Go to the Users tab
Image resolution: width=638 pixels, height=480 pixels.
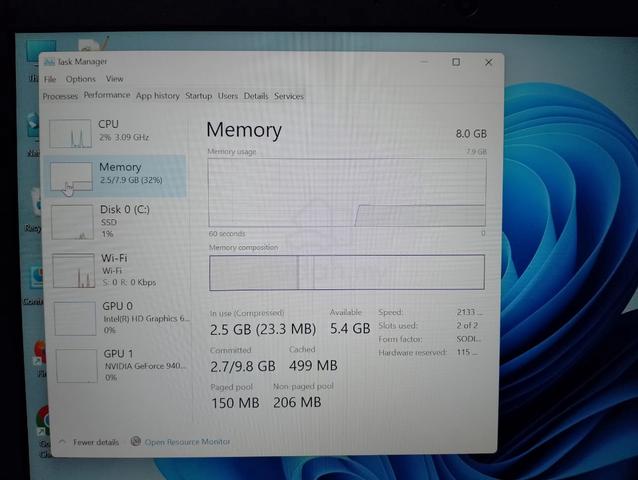coord(227,96)
